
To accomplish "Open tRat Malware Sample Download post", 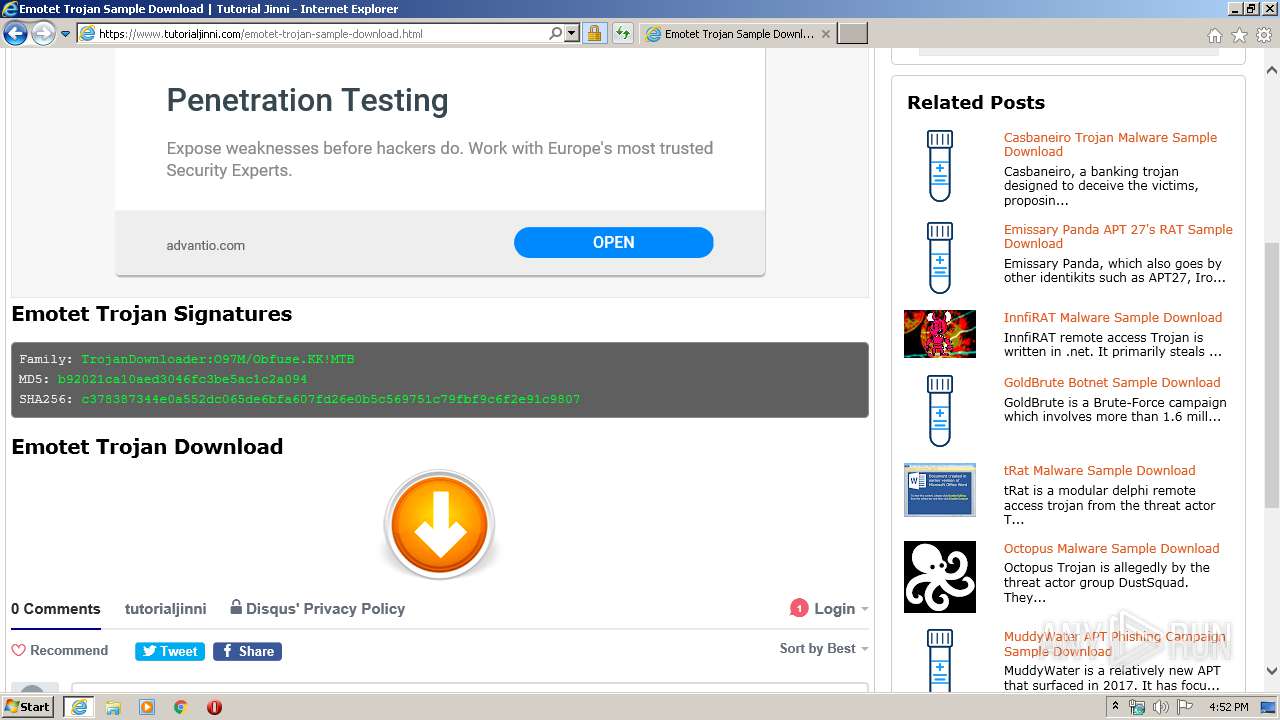I will tap(1100, 470).
